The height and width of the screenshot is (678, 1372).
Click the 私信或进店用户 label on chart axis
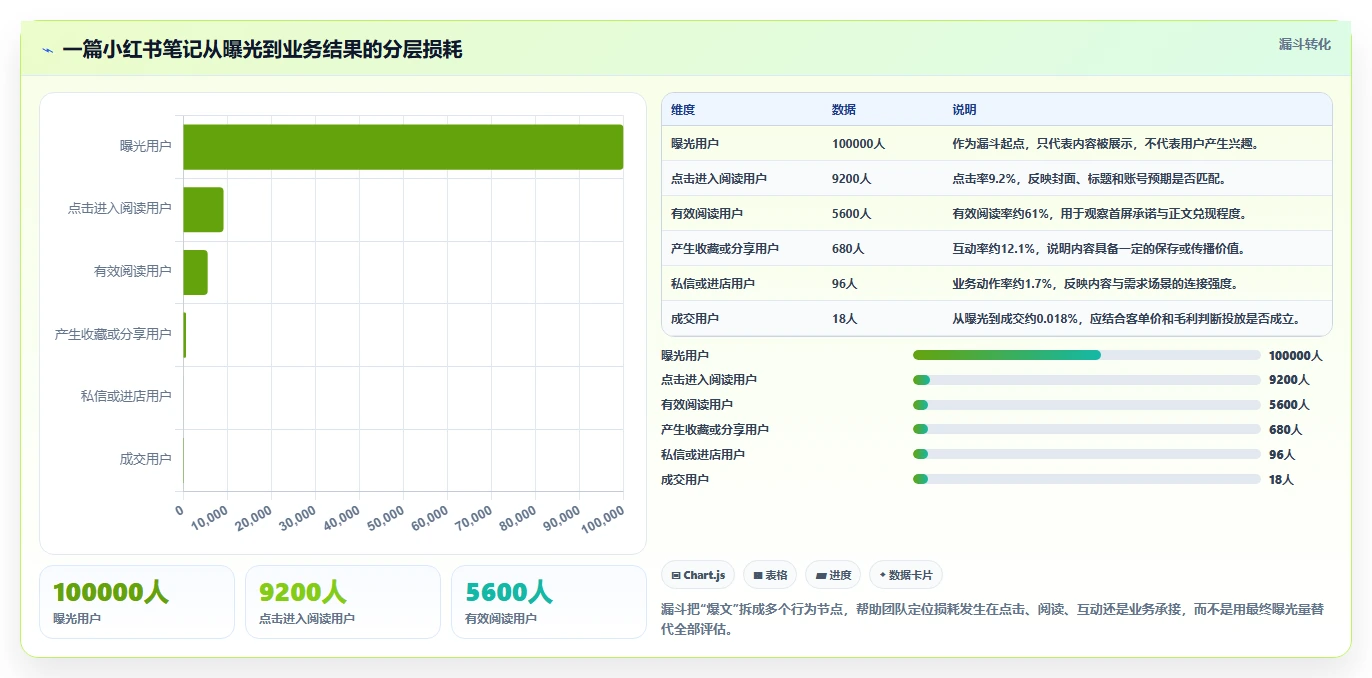pyautogui.click(x=126, y=396)
